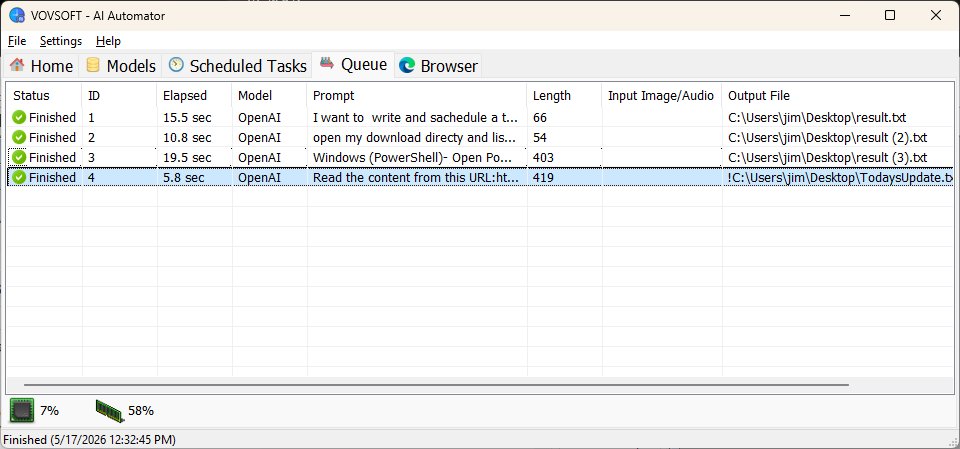960x449 pixels.
Task: Click length value '403'
Action: pos(543,157)
